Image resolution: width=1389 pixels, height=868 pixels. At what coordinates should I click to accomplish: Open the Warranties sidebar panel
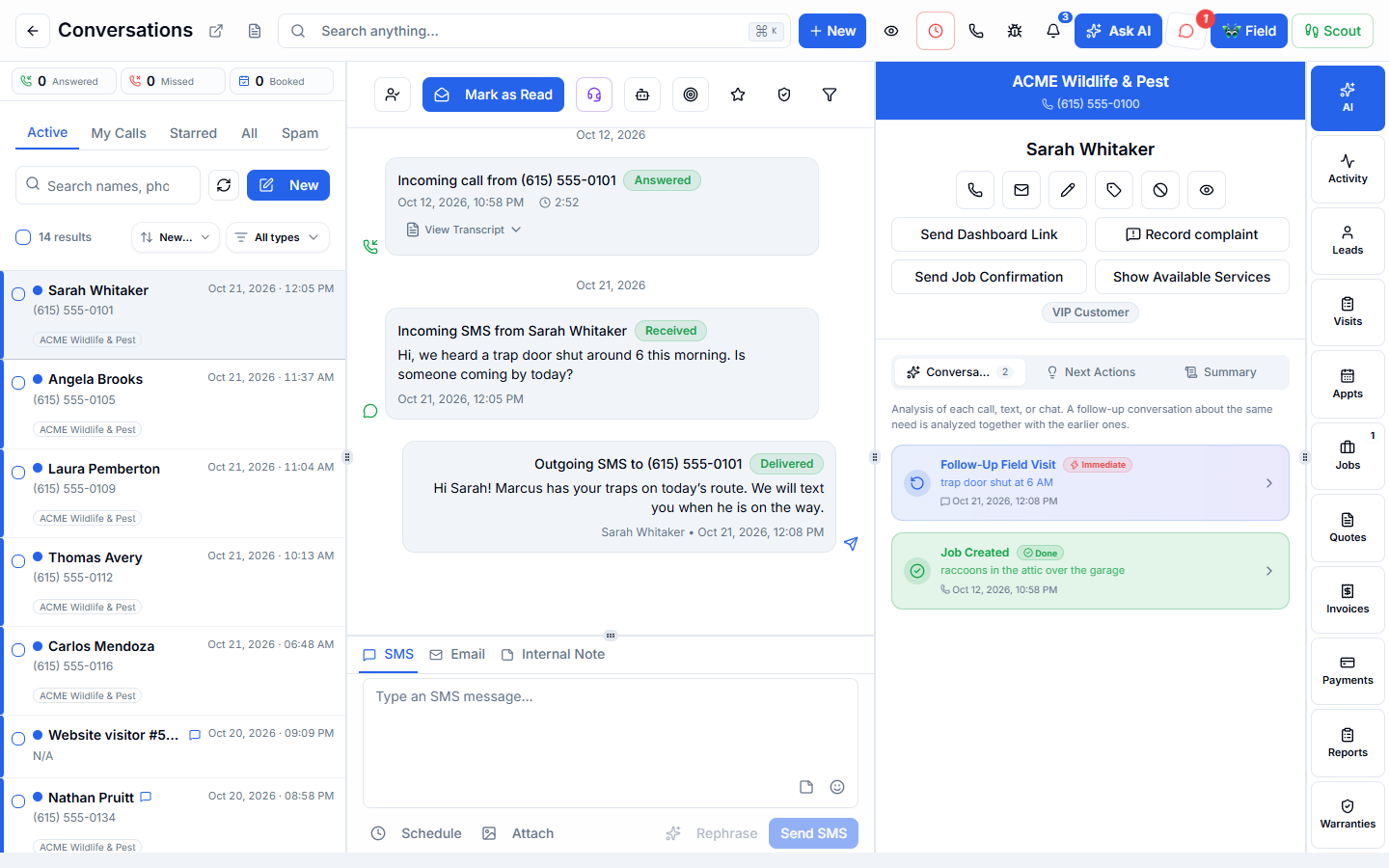pos(1348,814)
